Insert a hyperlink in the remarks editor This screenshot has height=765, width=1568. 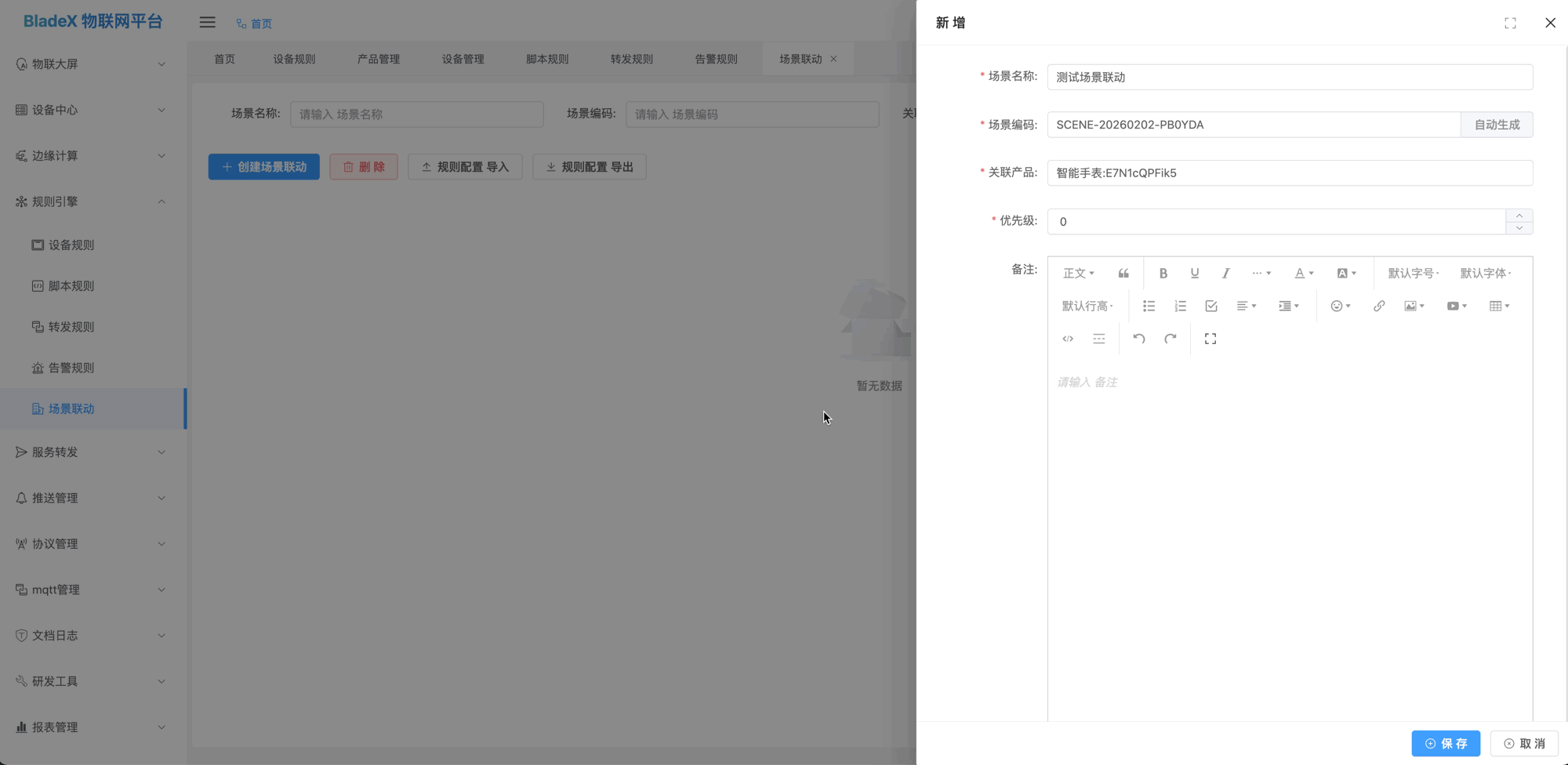(1379, 306)
